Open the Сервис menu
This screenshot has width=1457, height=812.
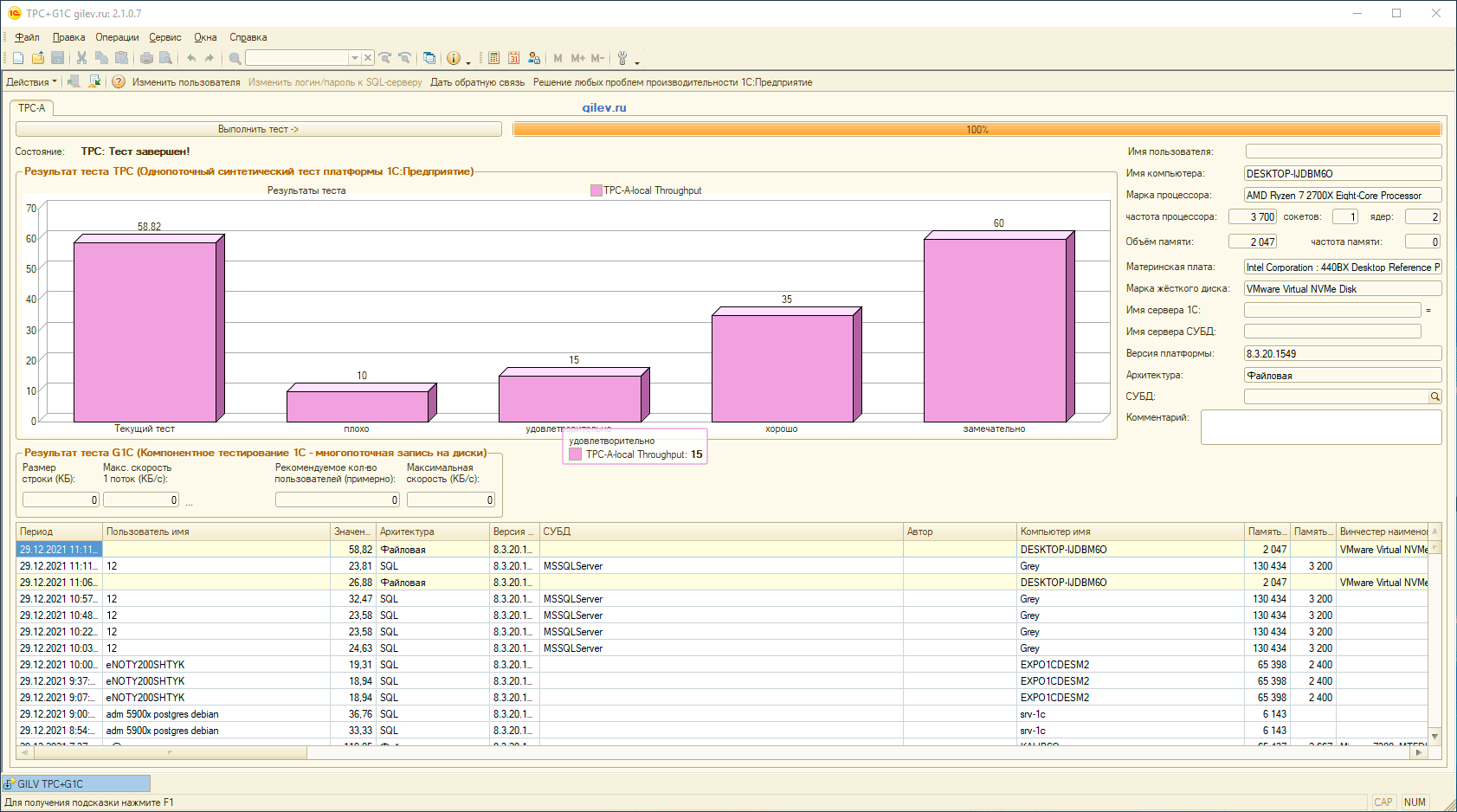pyautogui.click(x=164, y=37)
